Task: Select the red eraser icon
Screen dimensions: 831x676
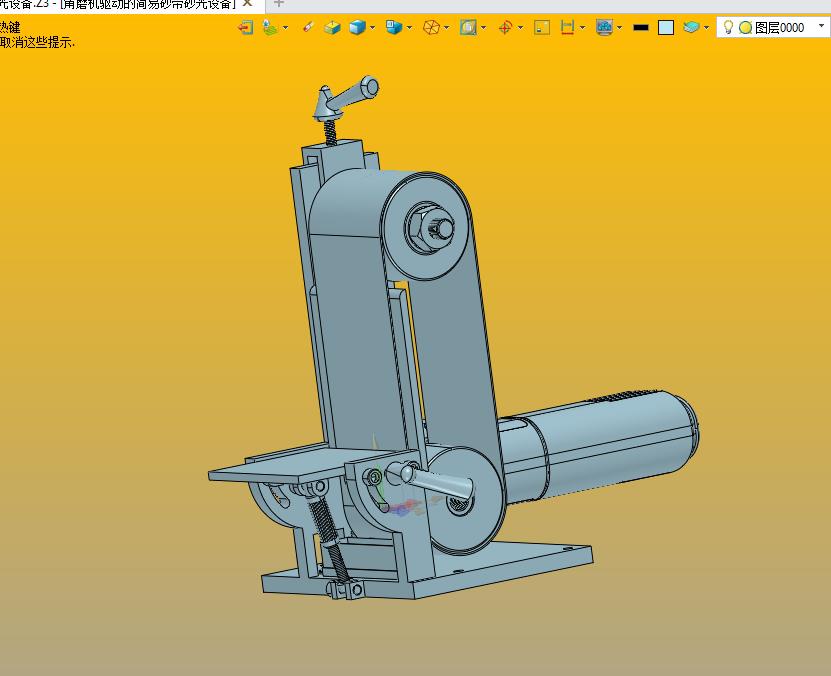Action: (308, 27)
